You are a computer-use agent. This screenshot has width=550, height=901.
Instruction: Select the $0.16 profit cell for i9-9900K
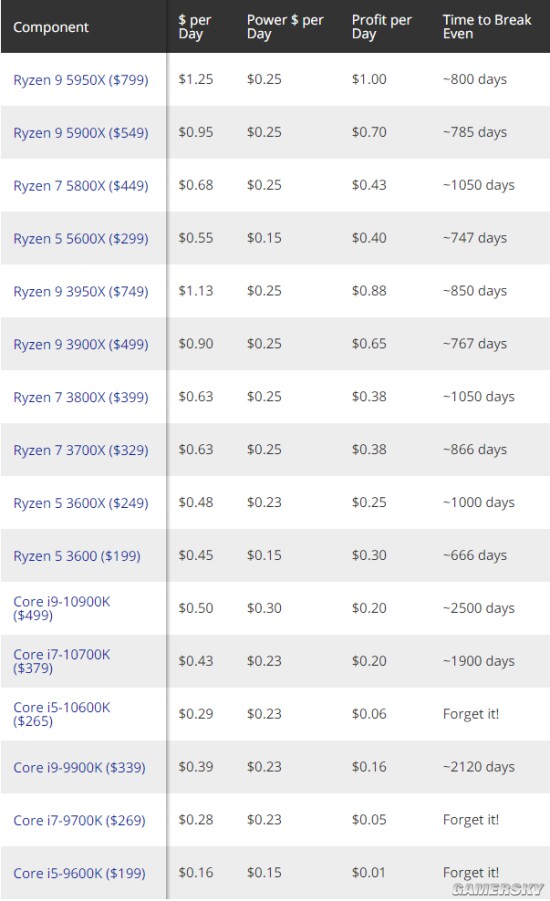click(x=369, y=767)
